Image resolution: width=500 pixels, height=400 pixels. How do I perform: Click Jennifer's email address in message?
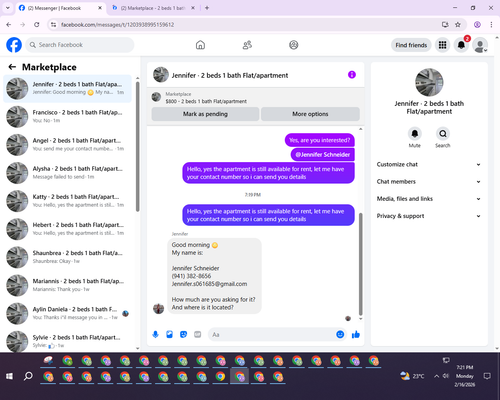point(209,284)
